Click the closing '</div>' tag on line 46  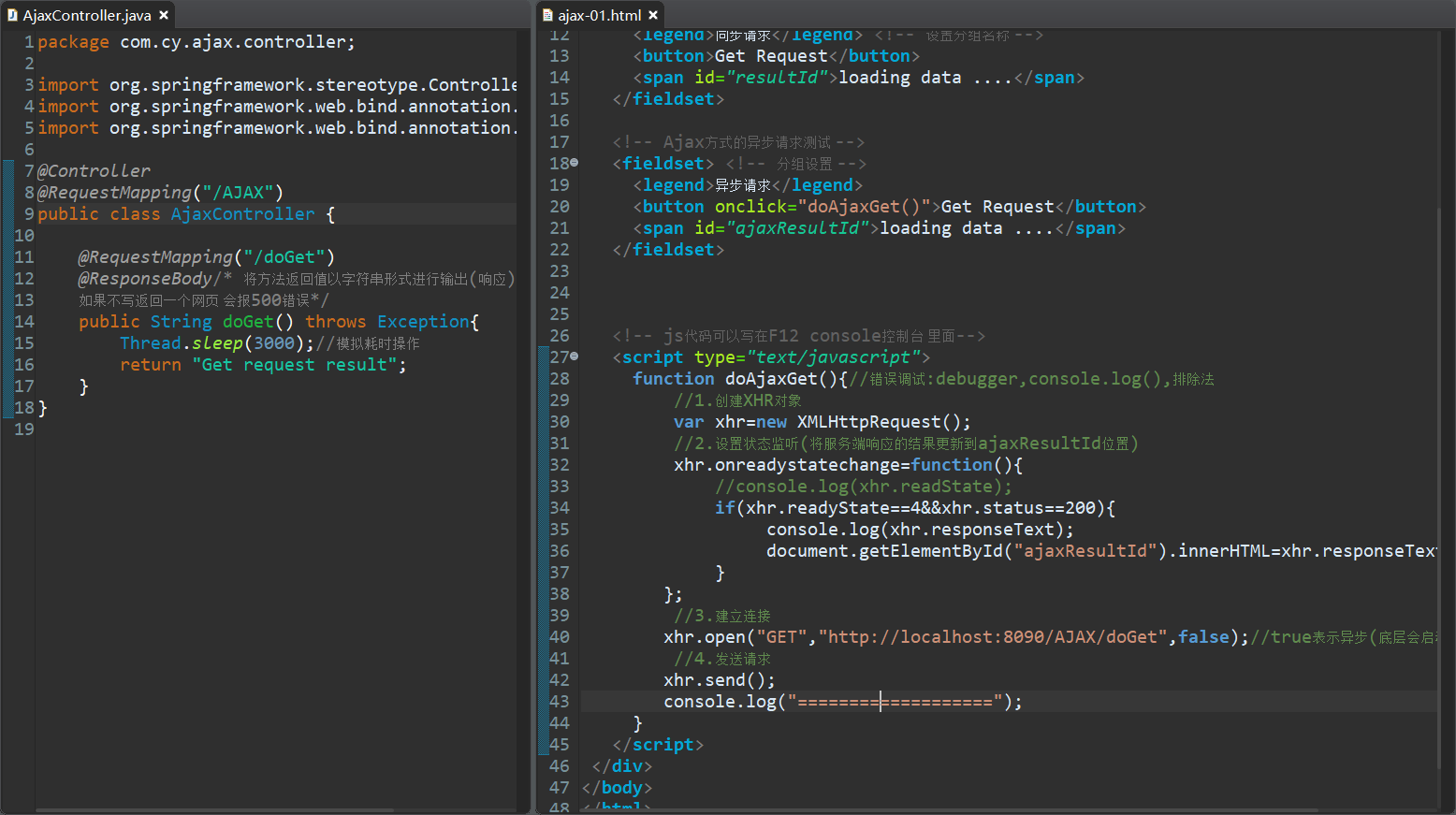(622, 766)
